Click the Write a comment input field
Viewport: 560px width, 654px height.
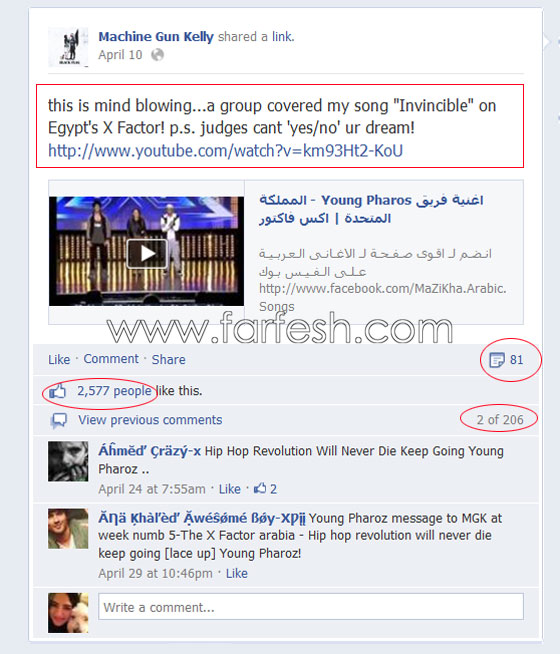pyautogui.click(x=311, y=607)
